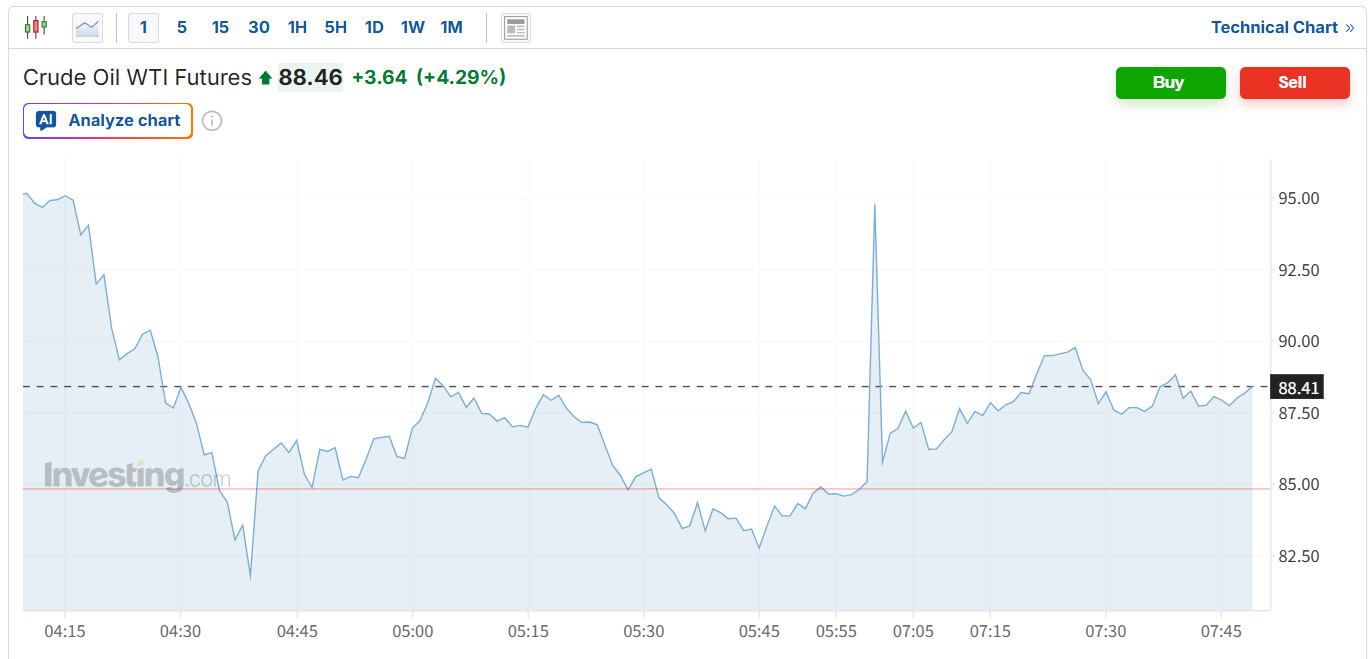The width and height of the screenshot is (1370, 659).
Task: Switch to 15 minute interval
Action: pos(220,28)
